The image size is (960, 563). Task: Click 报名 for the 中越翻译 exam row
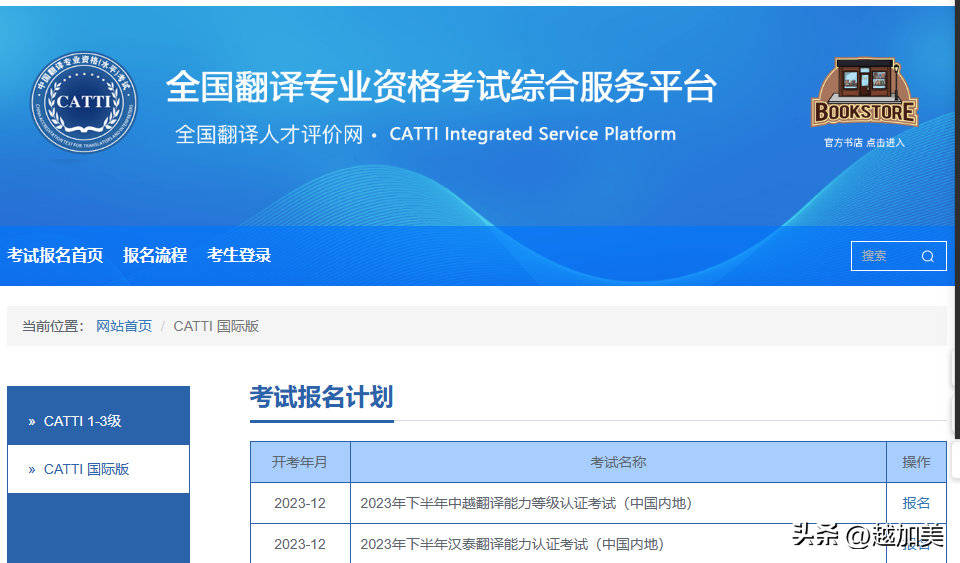[x=916, y=503]
